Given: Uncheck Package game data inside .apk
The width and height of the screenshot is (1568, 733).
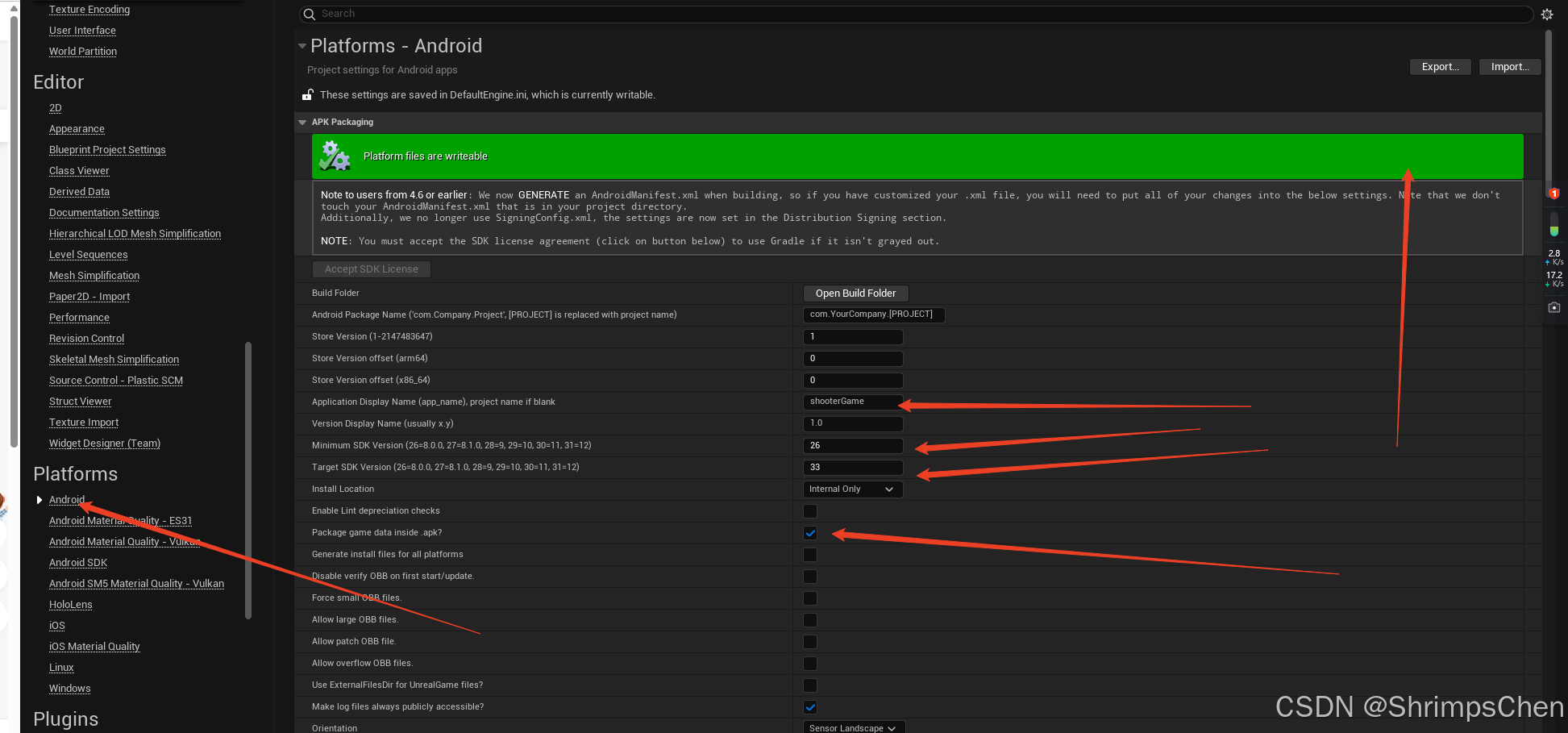Looking at the screenshot, I should [x=809, y=533].
